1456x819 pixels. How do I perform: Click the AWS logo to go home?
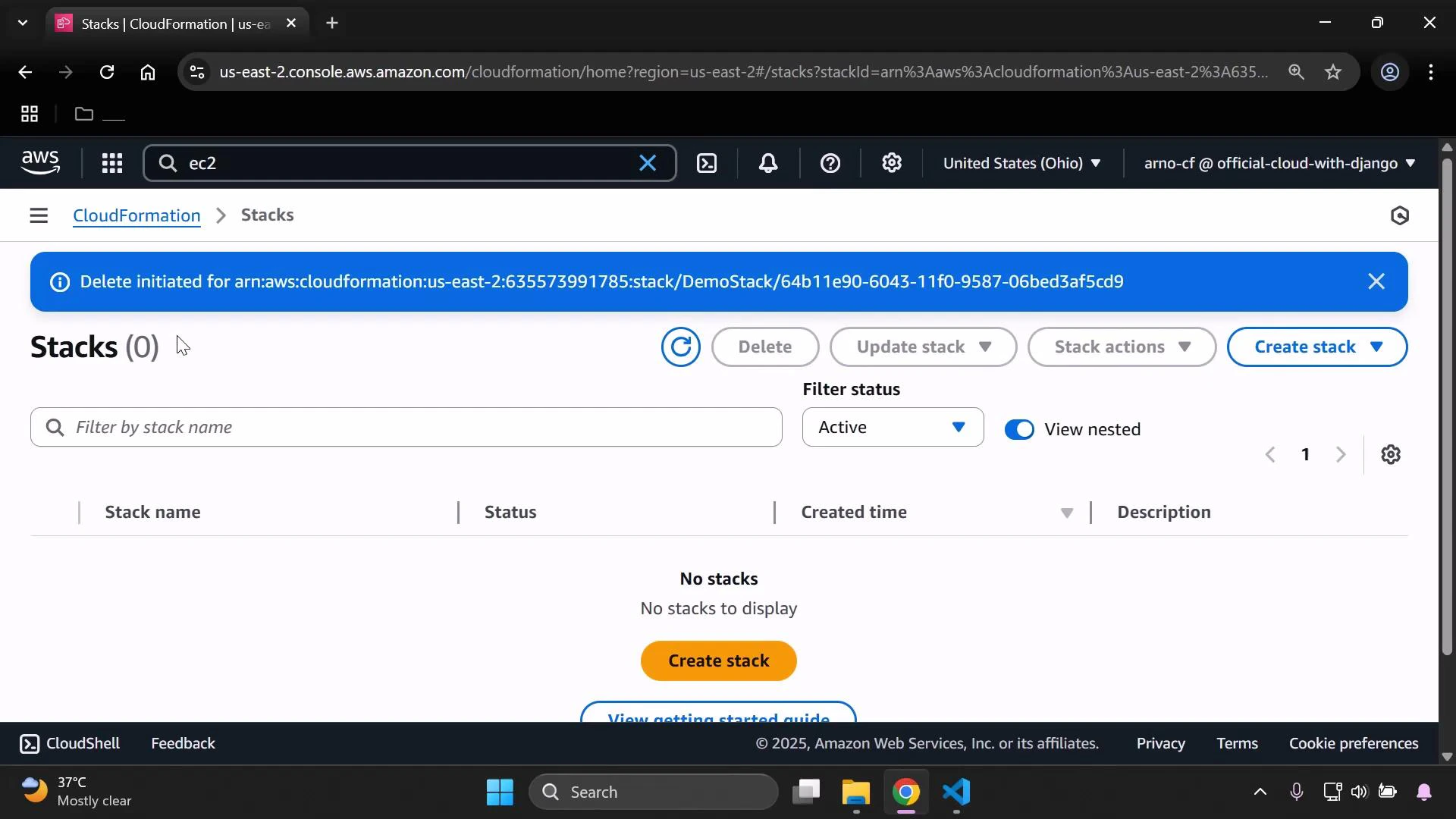(39, 162)
